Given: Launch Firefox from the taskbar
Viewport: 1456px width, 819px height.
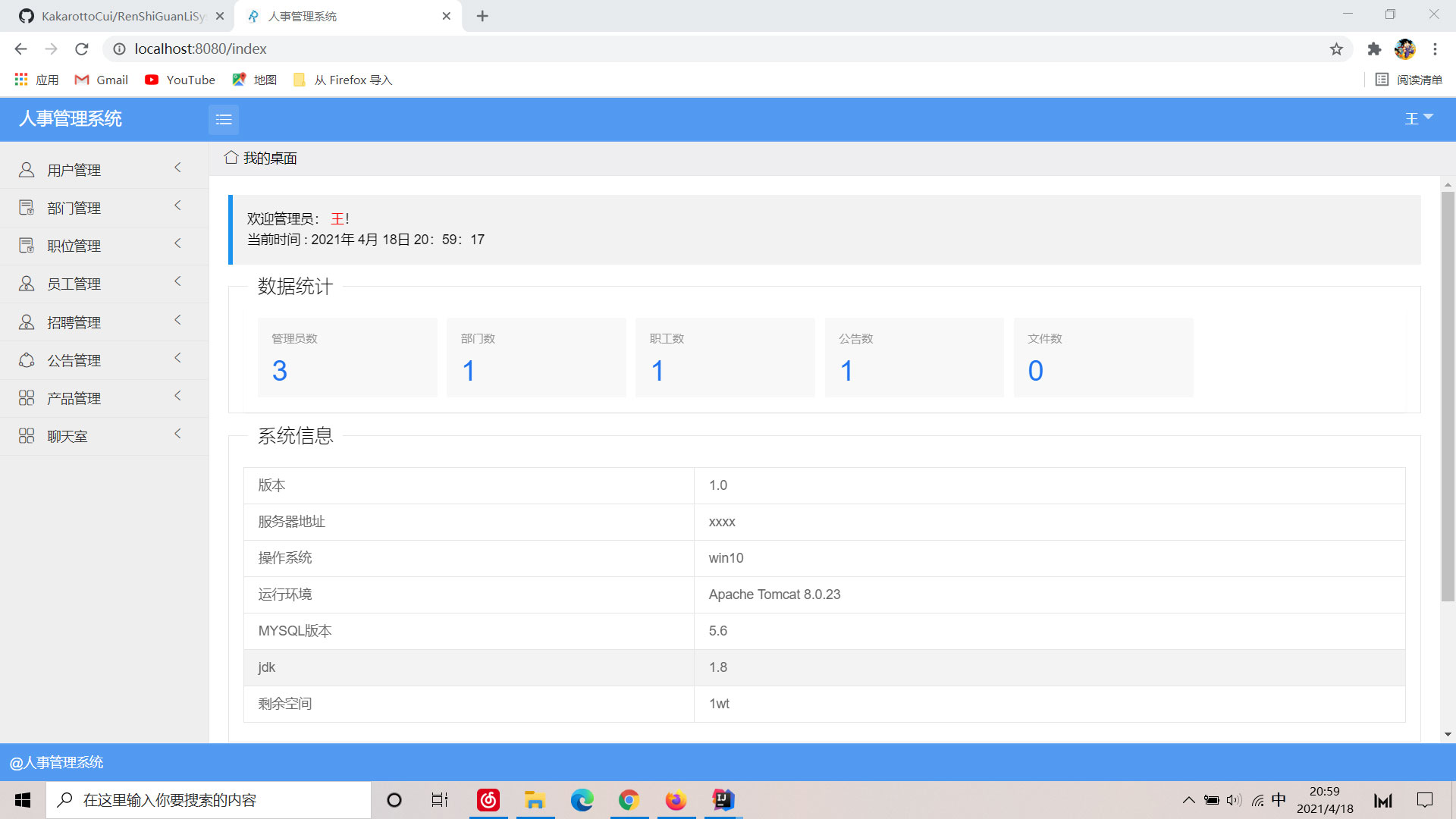Looking at the screenshot, I should (675, 800).
